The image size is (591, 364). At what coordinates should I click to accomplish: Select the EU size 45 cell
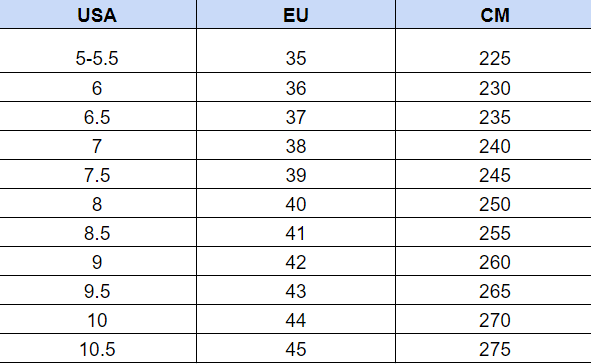296,348
